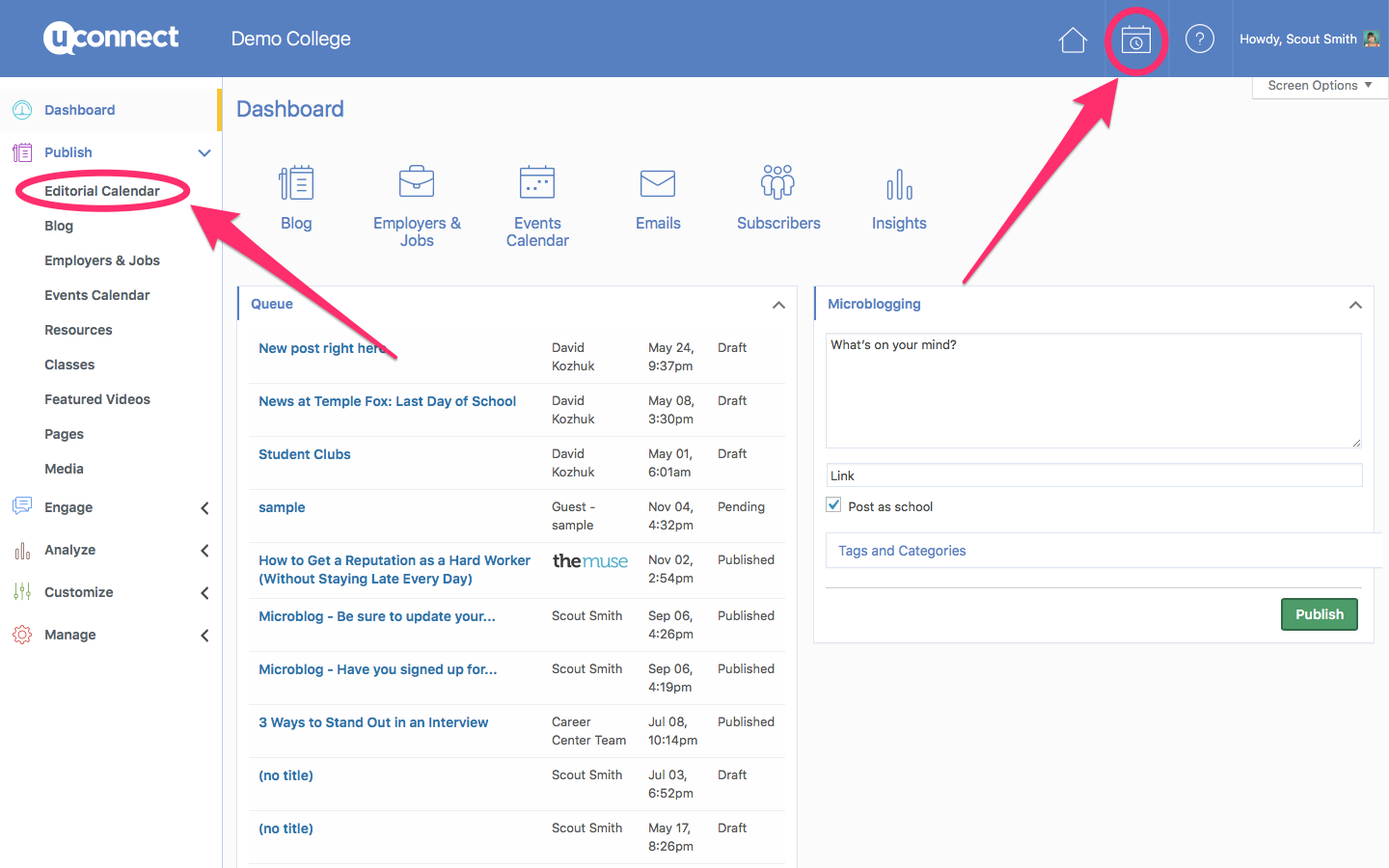
Task: Open the editorial calendar icon in header
Action: (1135, 40)
